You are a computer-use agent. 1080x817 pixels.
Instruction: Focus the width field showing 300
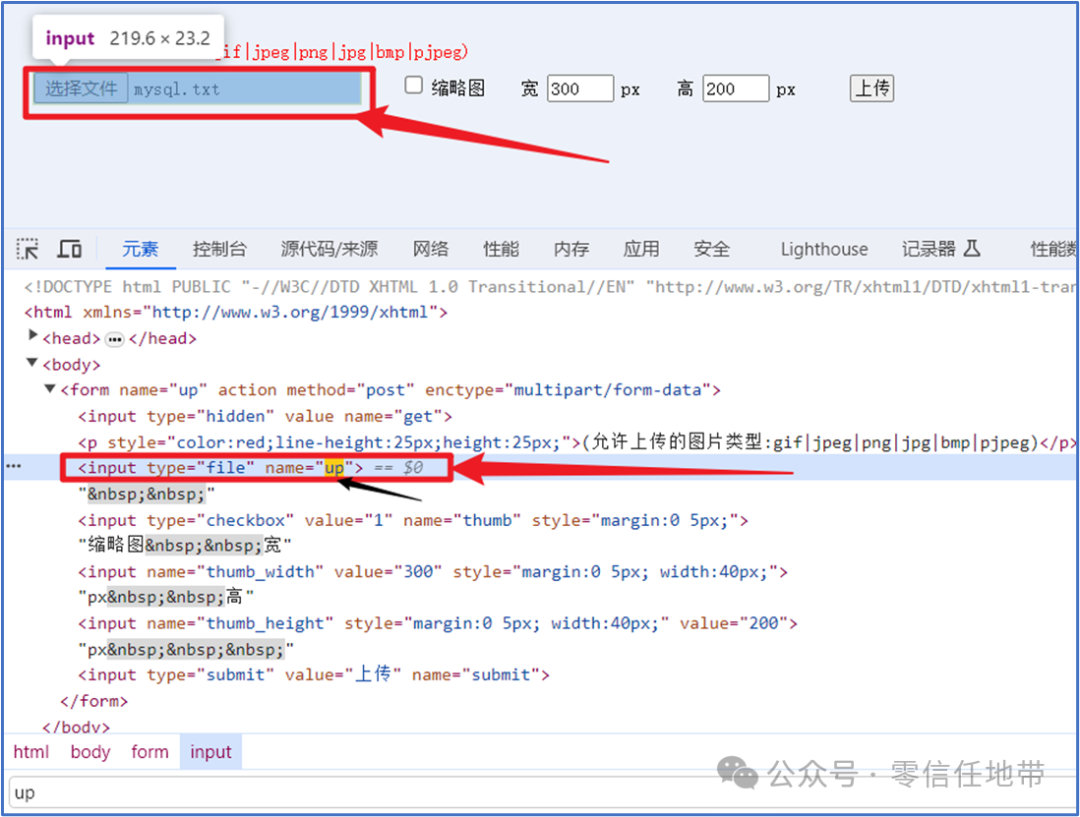[580, 89]
